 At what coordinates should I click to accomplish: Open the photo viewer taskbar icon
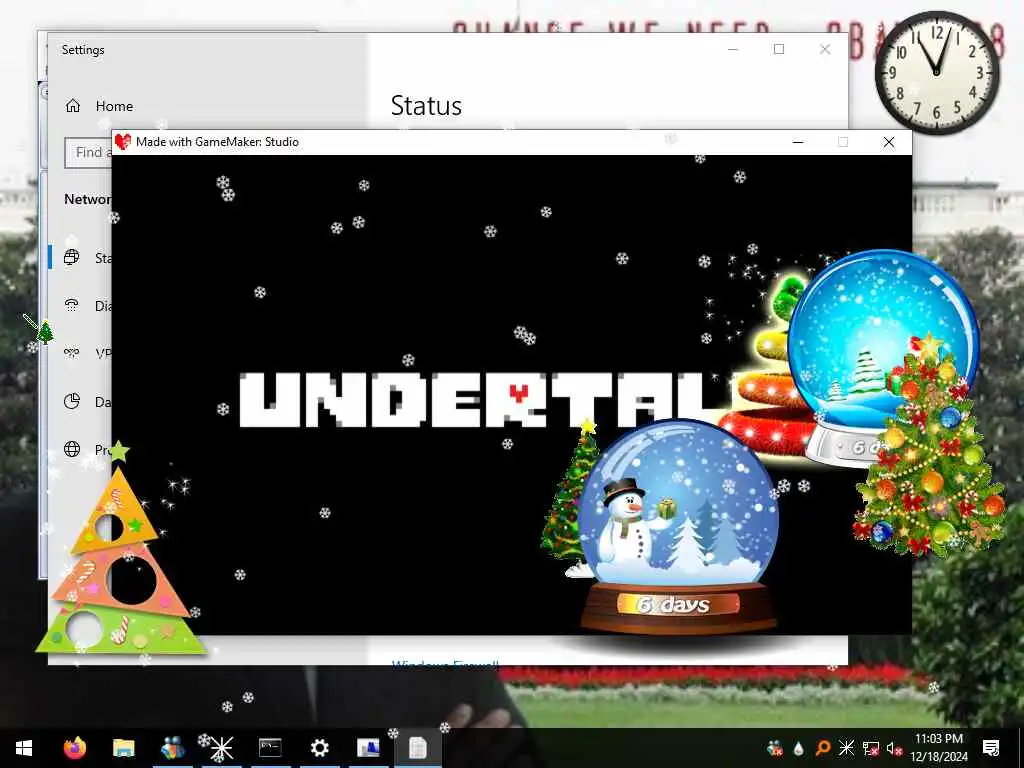[368, 748]
